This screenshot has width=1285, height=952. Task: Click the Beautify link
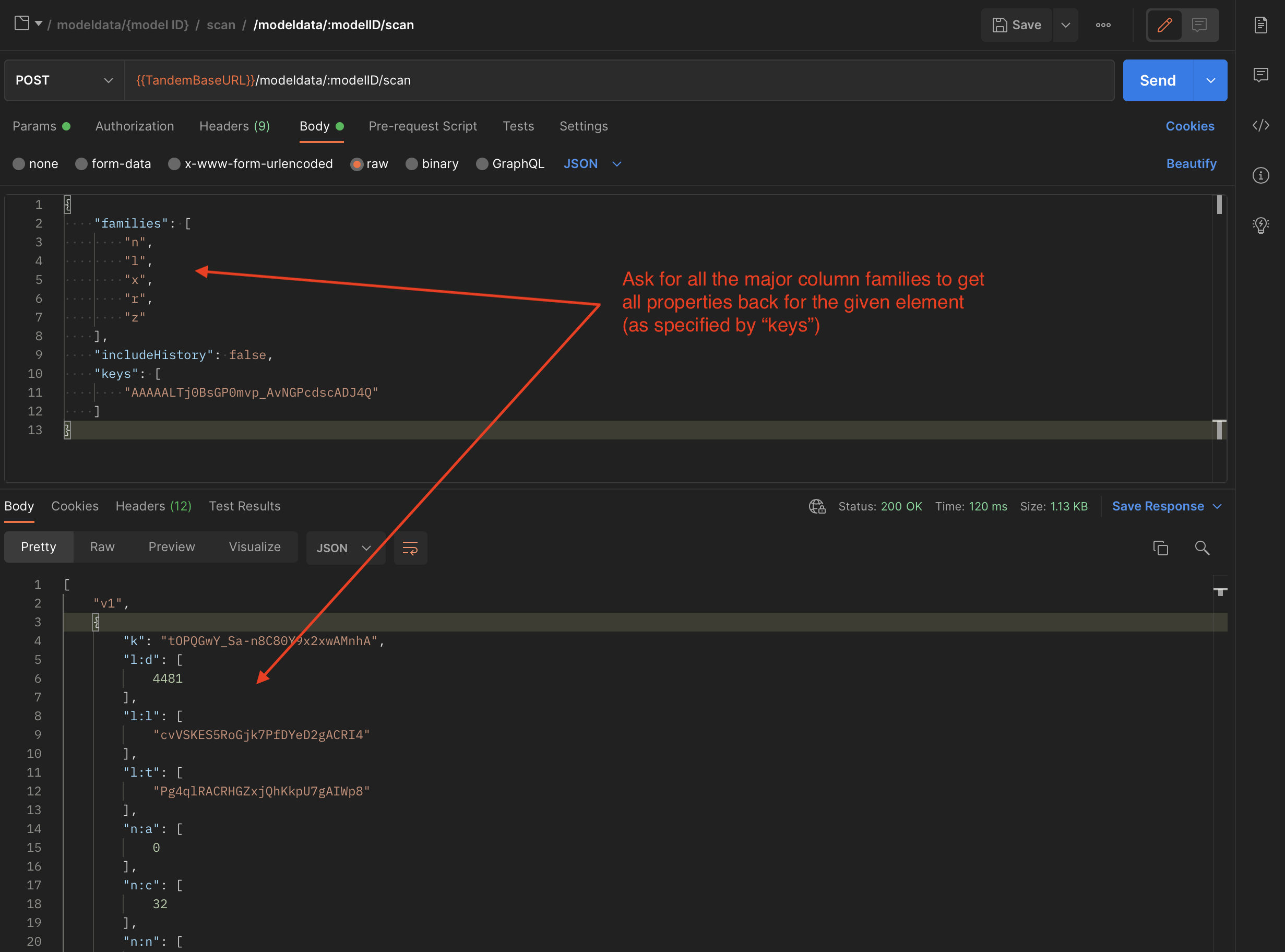(x=1191, y=164)
